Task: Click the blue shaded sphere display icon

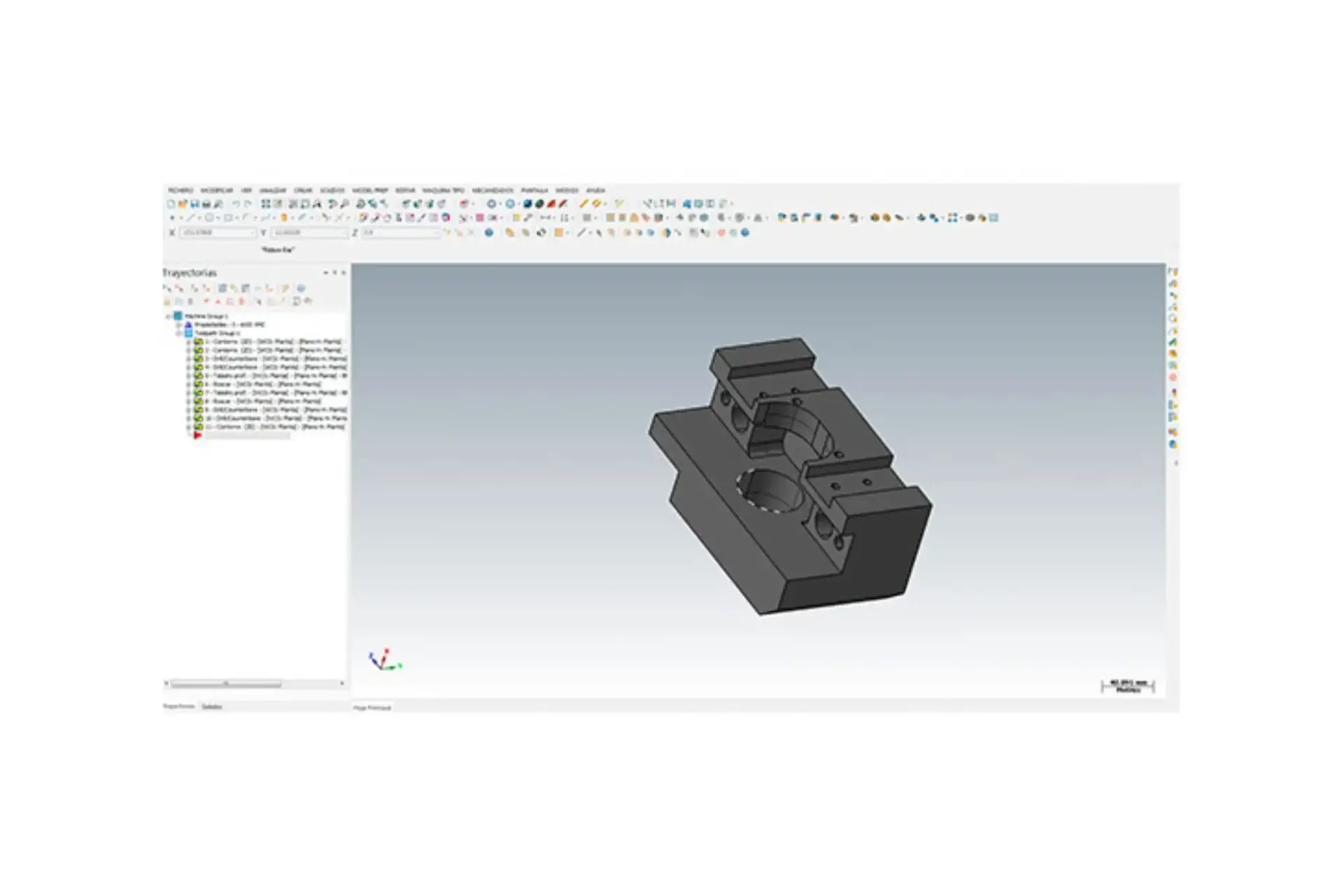Action: tap(528, 204)
